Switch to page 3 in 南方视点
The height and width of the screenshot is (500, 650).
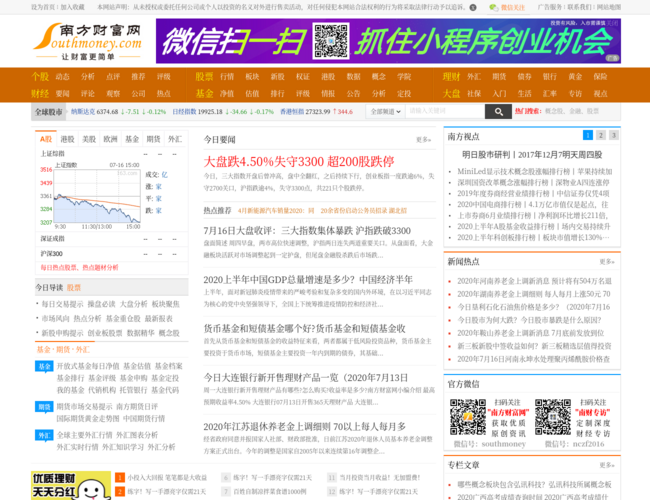click(614, 135)
